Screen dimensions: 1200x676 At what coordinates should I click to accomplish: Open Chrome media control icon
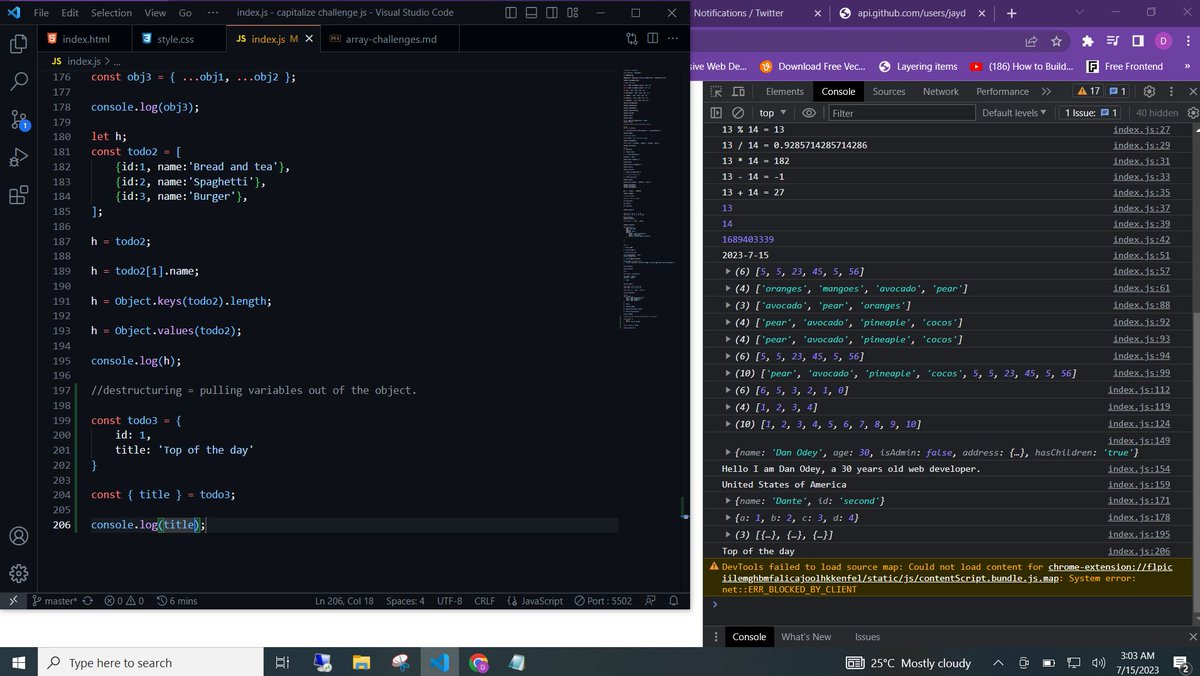click(x=1113, y=41)
